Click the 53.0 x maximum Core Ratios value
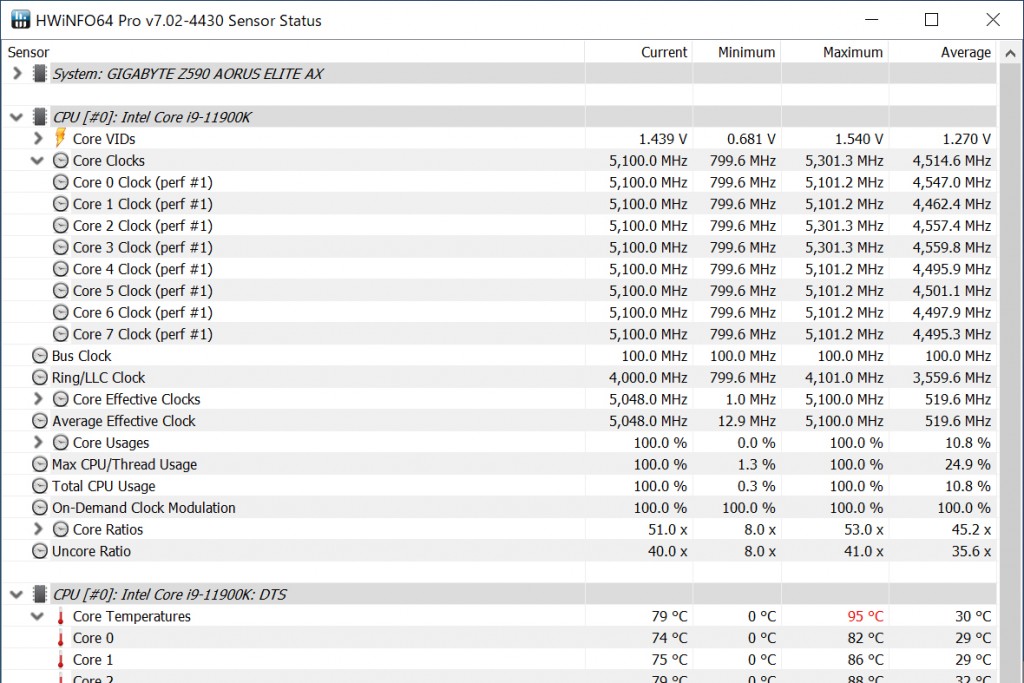Viewport: 1024px width, 683px height. tap(863, 530)
